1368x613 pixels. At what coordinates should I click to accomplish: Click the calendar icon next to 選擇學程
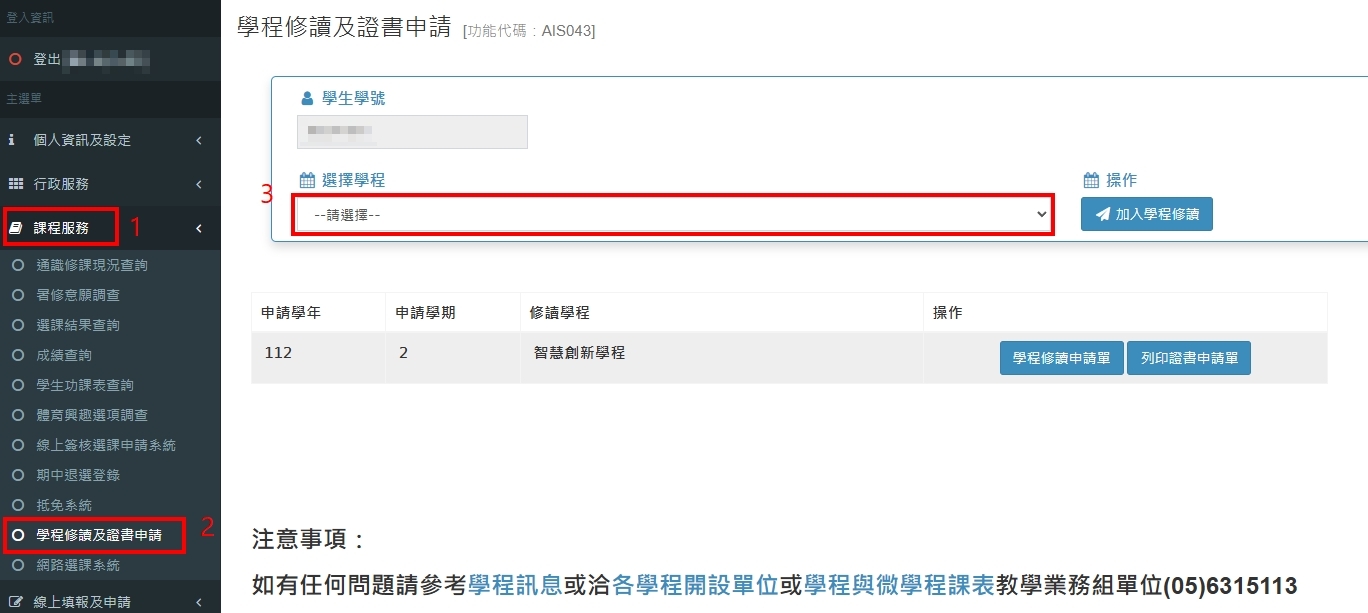307,181
